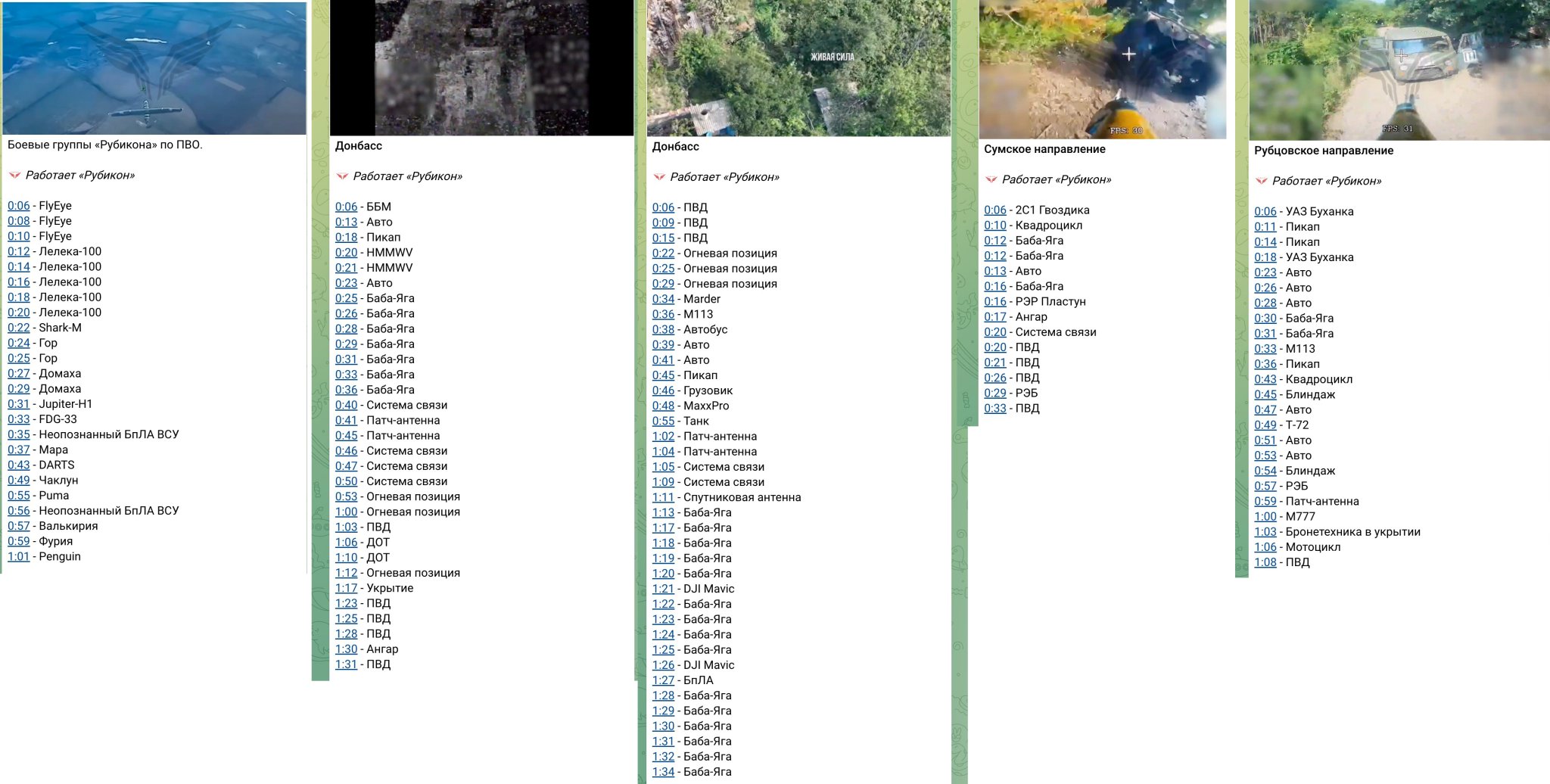Open the video thumbnail showing a drone over blue fields
The width and height of the screenshot is (1550, 784).
click(x=154, y=68)
